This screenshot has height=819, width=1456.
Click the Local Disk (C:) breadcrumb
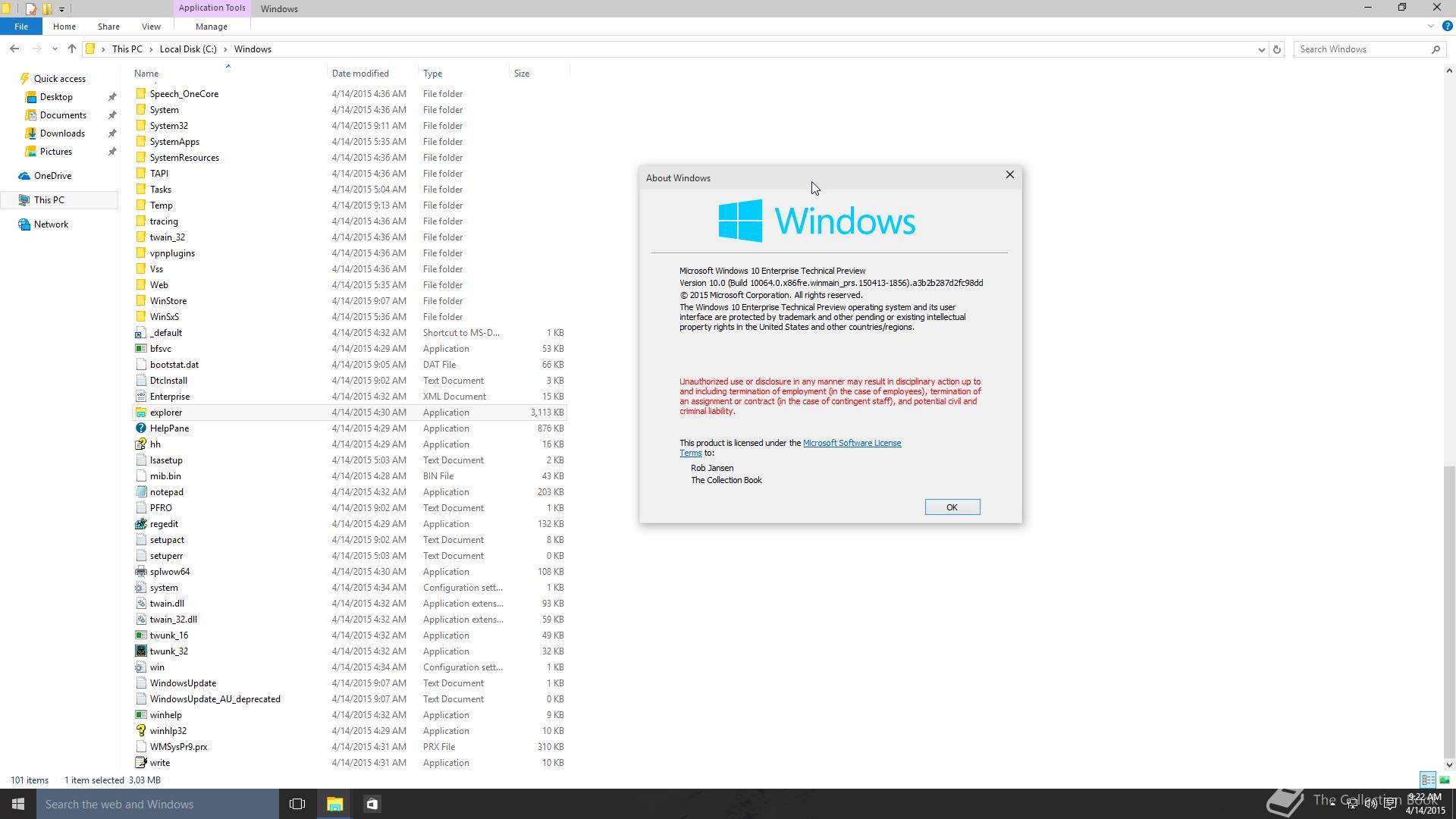(x=188, y=49)
